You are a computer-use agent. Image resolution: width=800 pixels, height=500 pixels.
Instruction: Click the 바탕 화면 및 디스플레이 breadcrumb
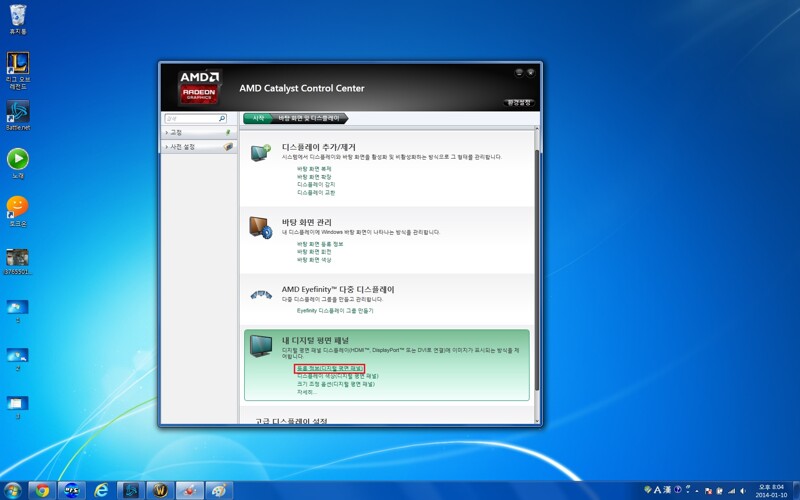pos(309,118)
